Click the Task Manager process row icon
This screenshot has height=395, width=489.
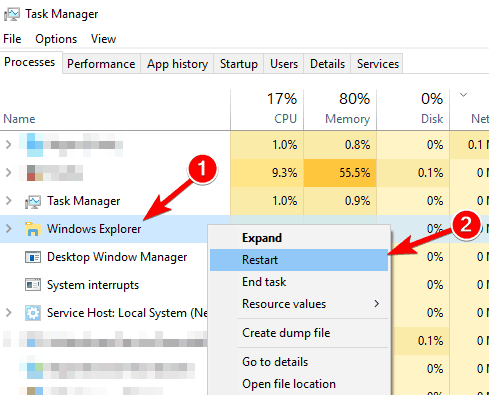(x=33, y=202)
